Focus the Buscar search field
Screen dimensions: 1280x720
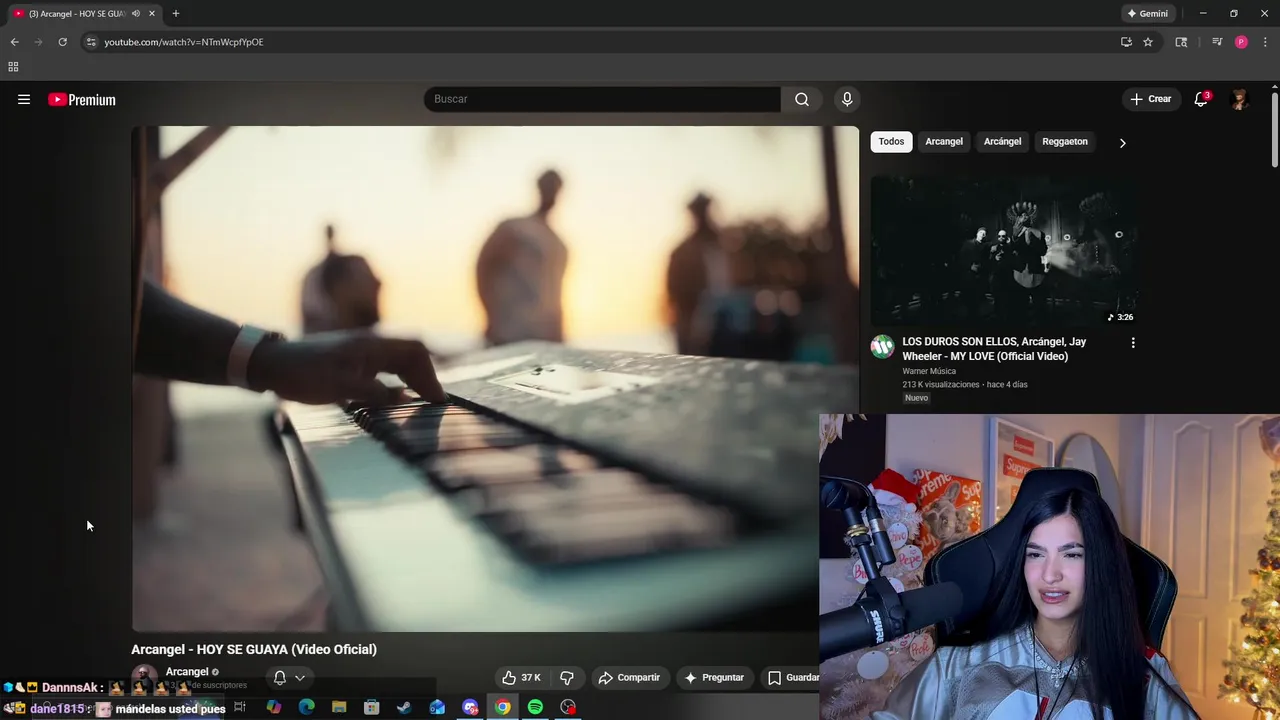pyautogui.click(x=602, y=99)
